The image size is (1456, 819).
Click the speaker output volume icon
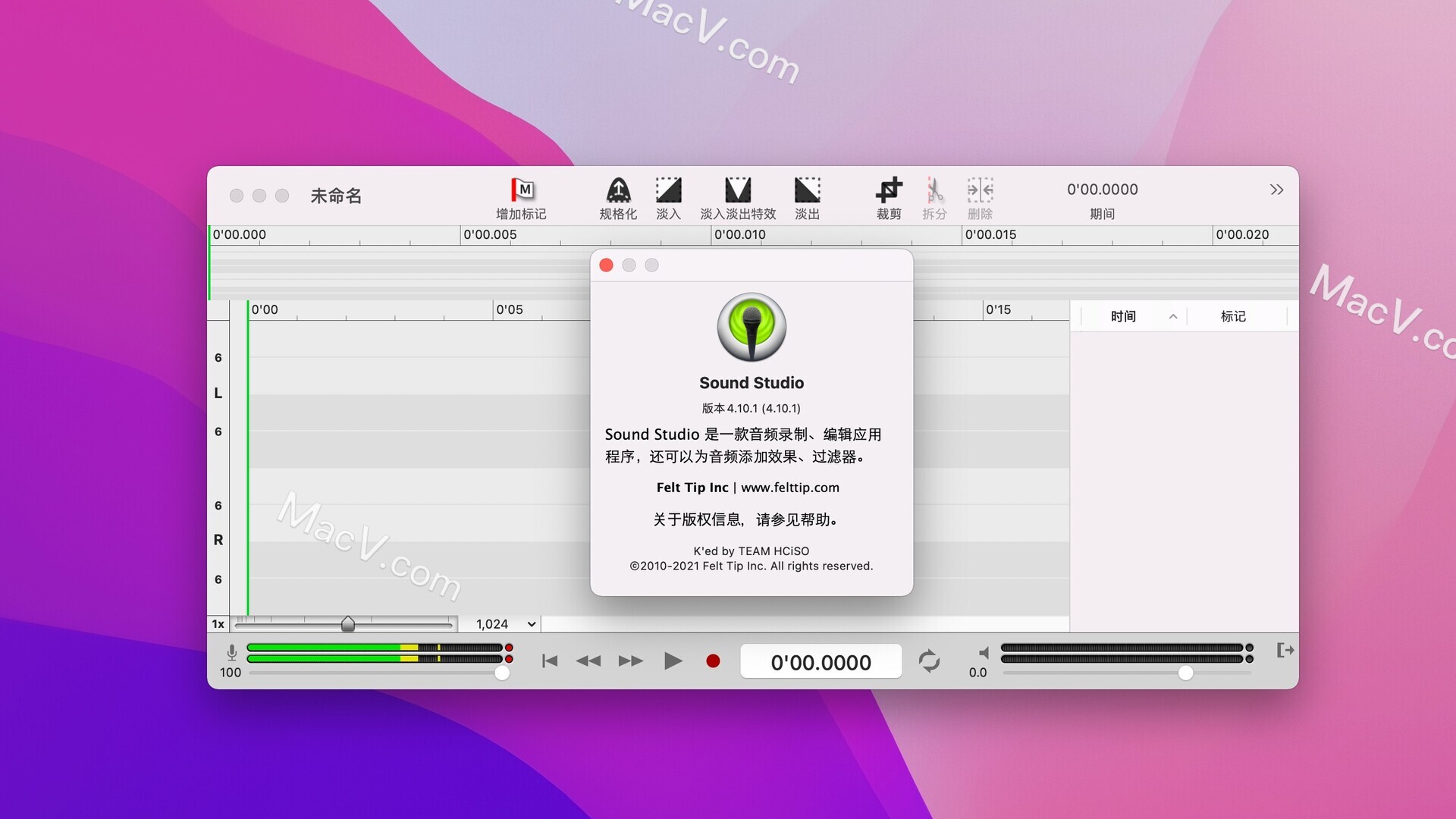(984, 652)
